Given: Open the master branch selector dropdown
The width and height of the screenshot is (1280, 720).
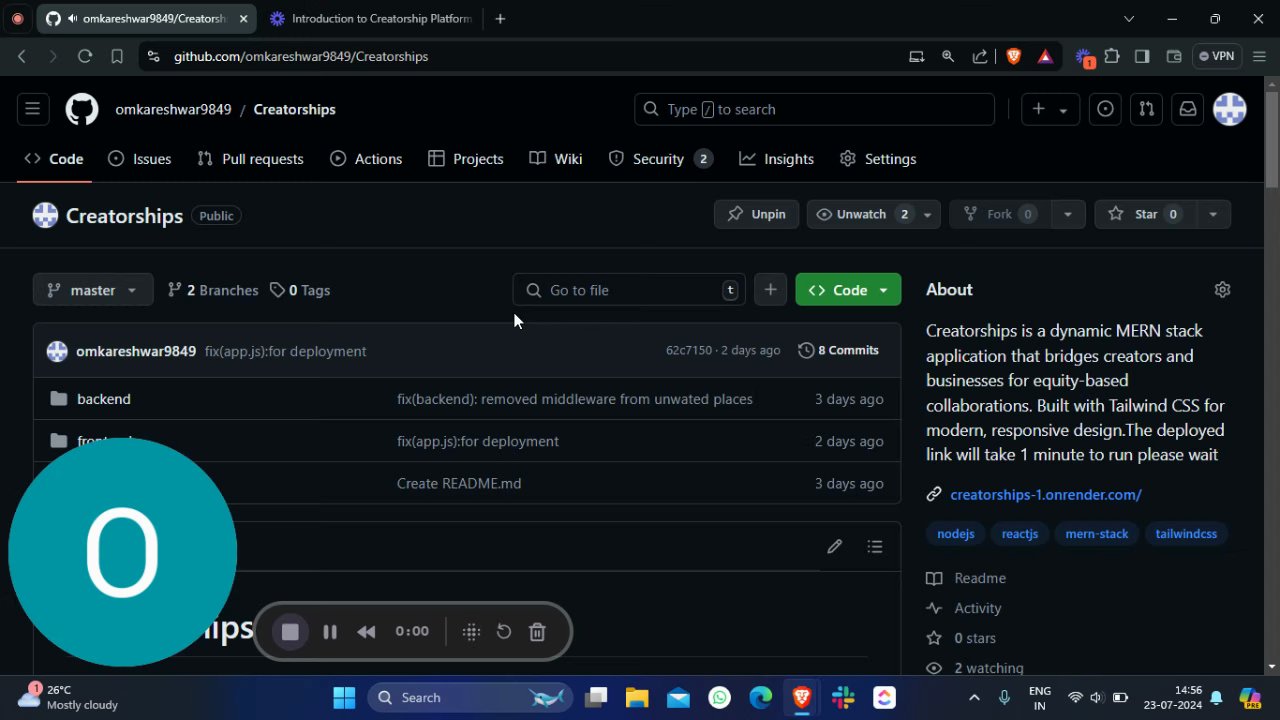Looking at the screenshot, I should (93, 290).
